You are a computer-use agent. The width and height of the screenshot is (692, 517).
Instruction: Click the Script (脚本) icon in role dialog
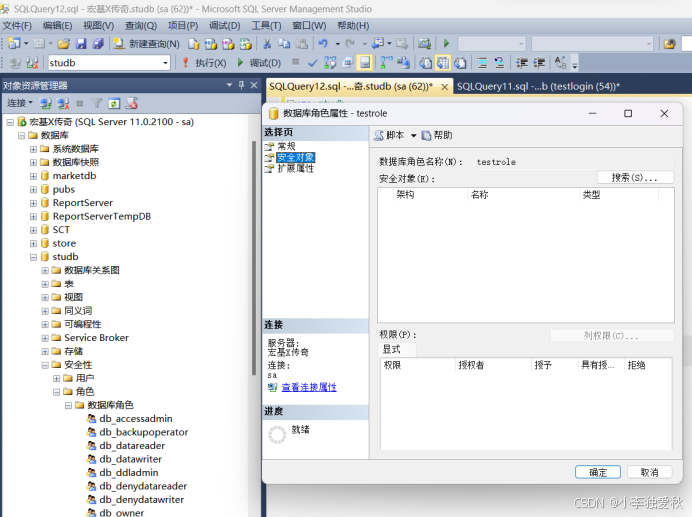click(379, 136)
